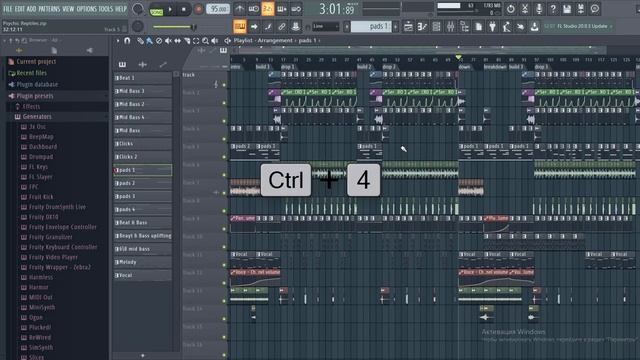Click the one-click audio recording microphone icon
640x360 pixels.
click(x=539, y=9)
